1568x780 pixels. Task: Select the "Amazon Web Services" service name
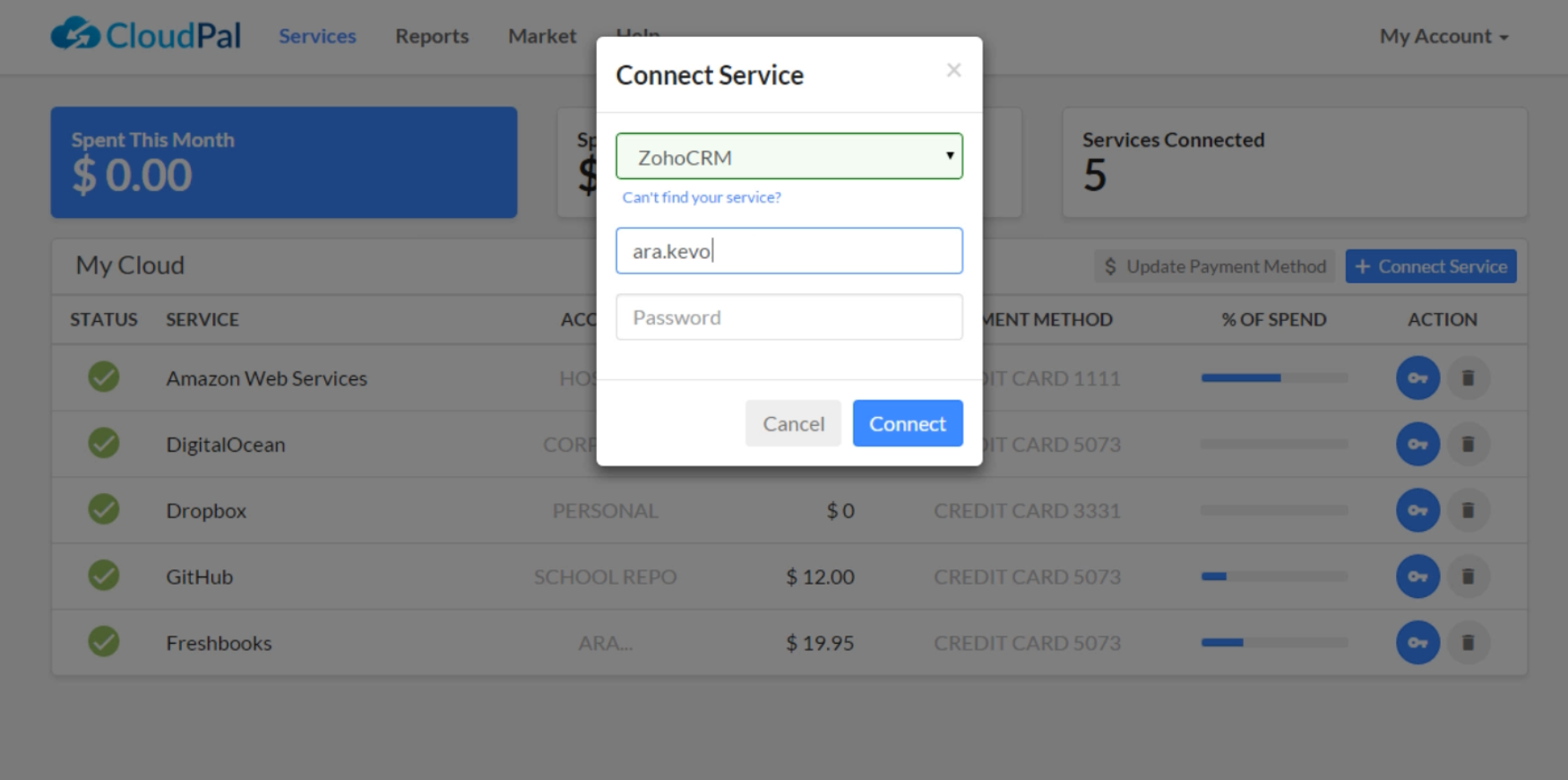[266, 378]
